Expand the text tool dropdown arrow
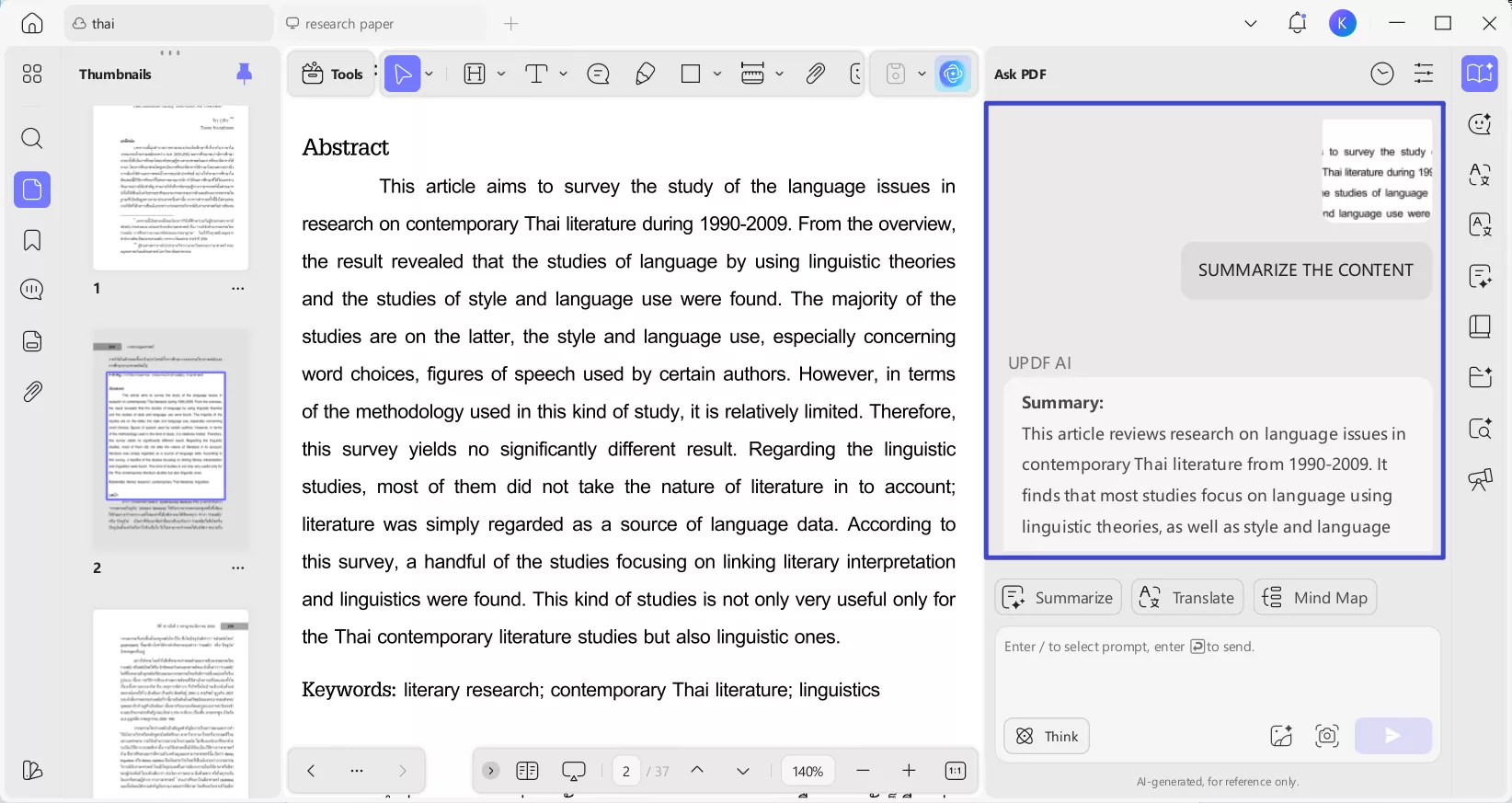Image resolution: width=1512 pixels, height=803 pixels. coord(563,74)
